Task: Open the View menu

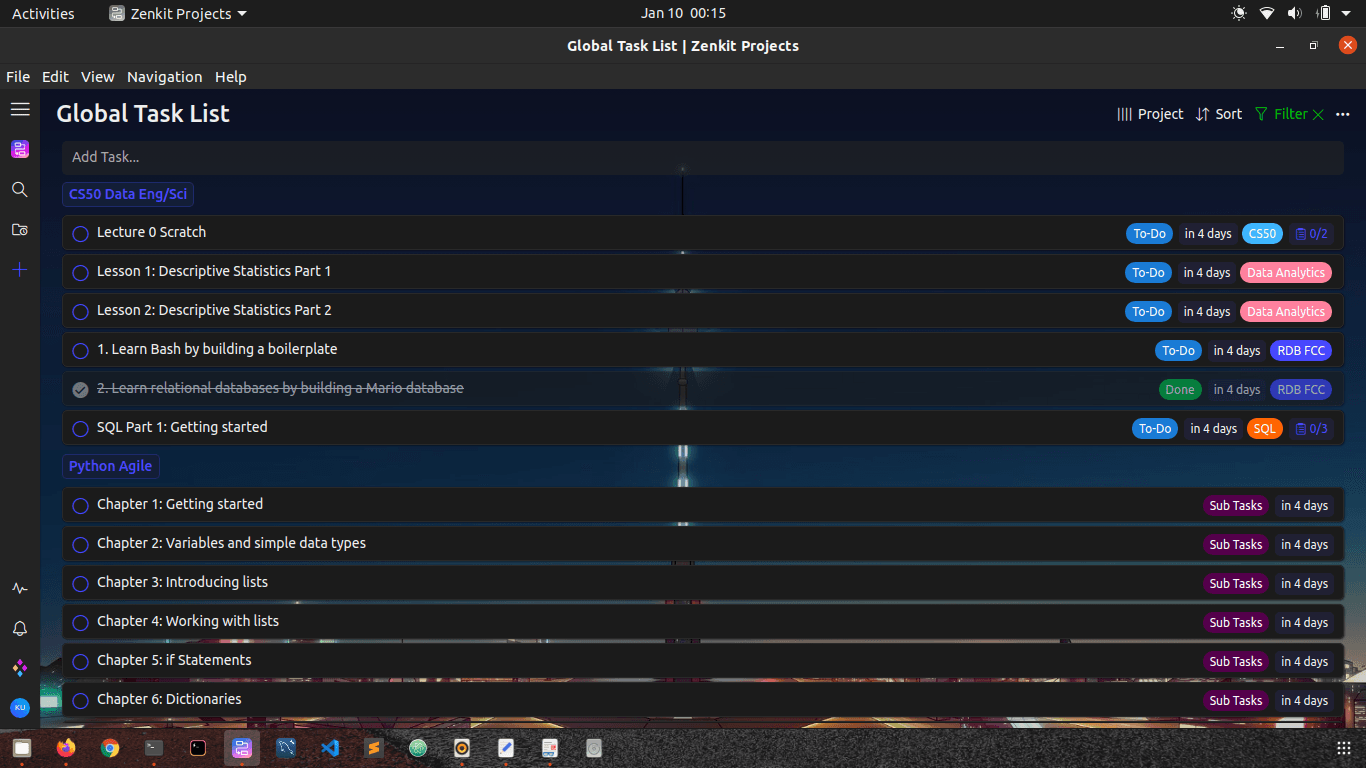Action: coord(97,77)
